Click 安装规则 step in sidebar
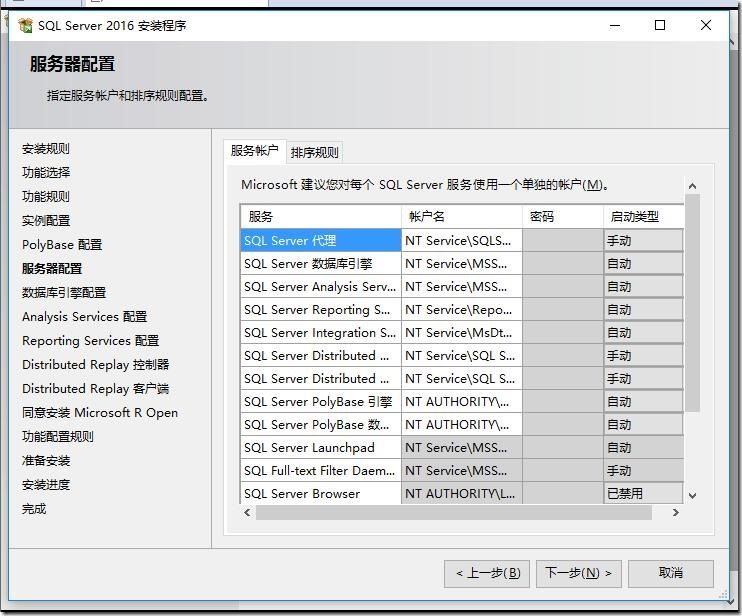The height and width of the screenshot is (616, 742). coord(46,149)
